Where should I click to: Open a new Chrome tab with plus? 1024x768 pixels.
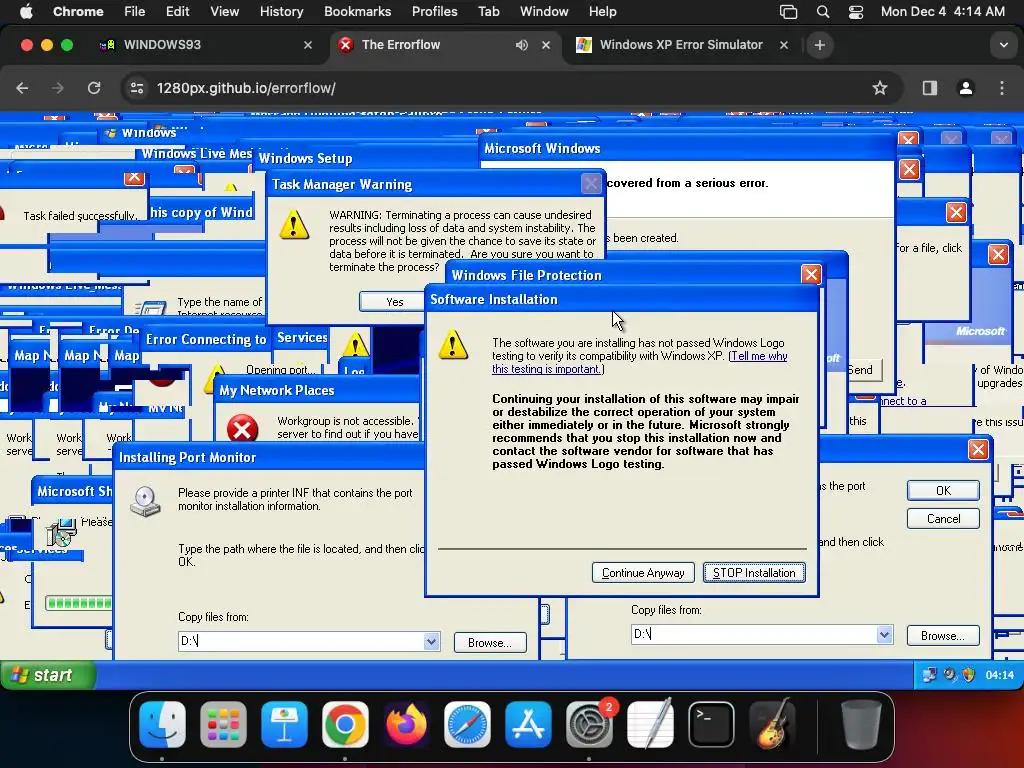click(x=820, y=45)
